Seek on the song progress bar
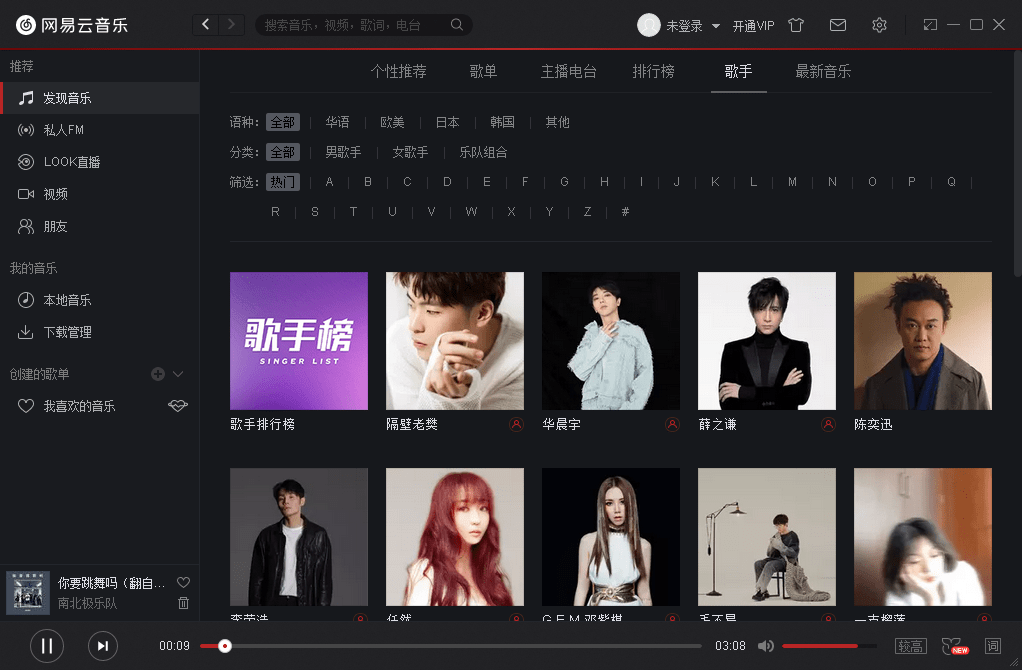The image size is (1022, 670). [x=451, y=646]
